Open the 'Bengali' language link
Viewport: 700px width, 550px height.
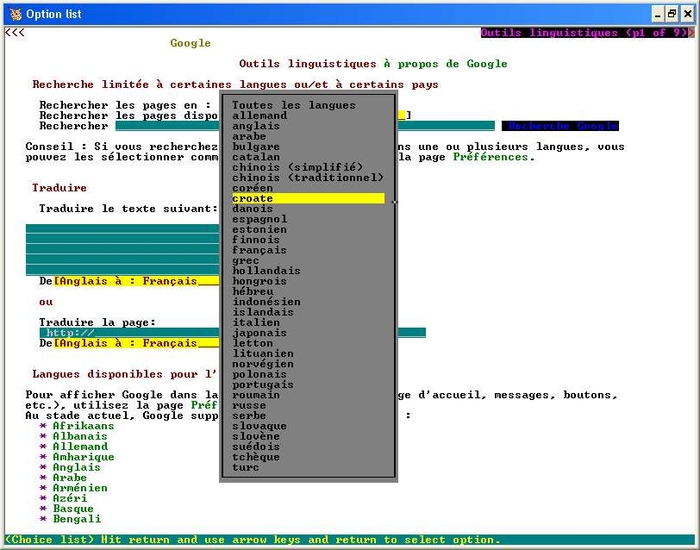(76, 519)
